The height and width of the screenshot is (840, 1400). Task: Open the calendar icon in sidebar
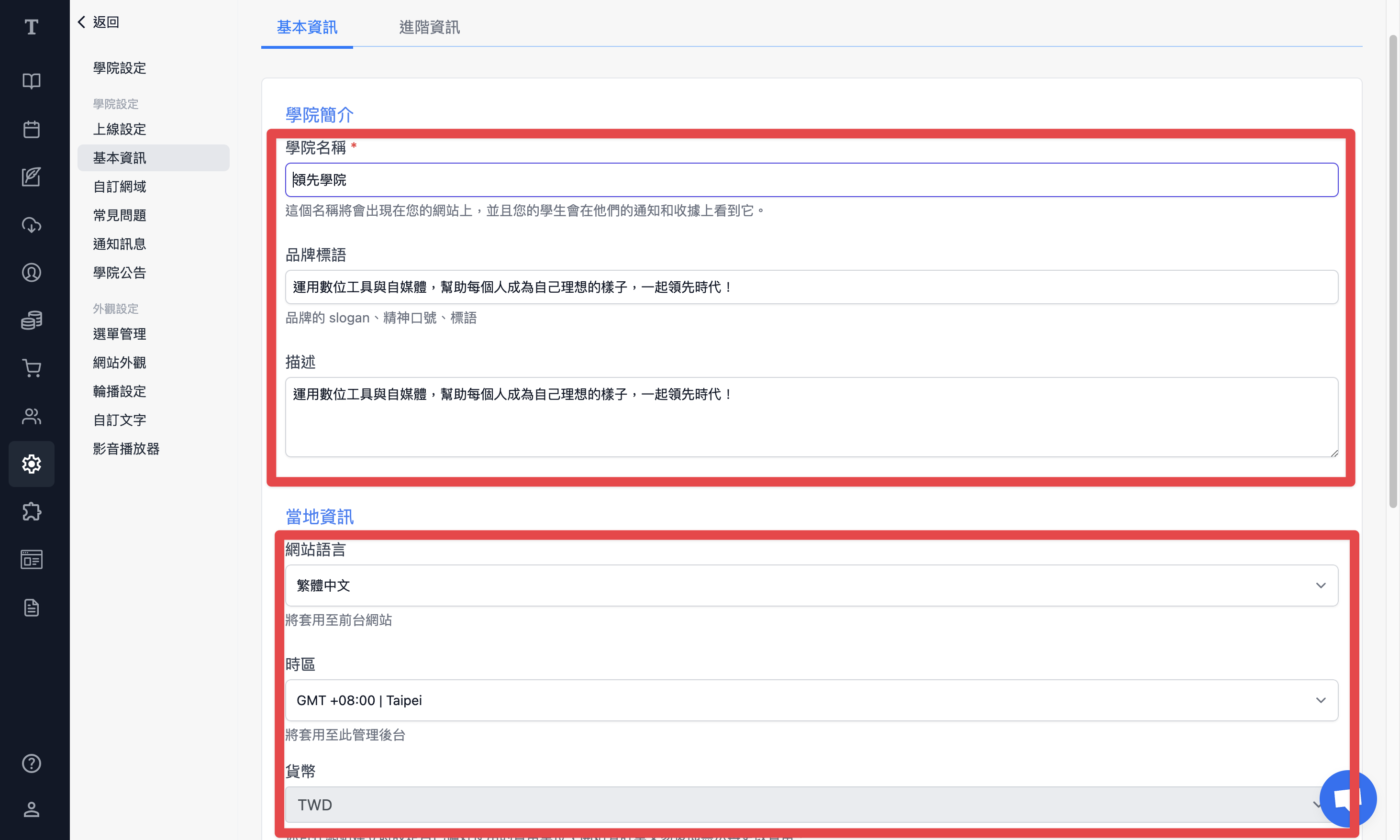click(x=32, y=129)
